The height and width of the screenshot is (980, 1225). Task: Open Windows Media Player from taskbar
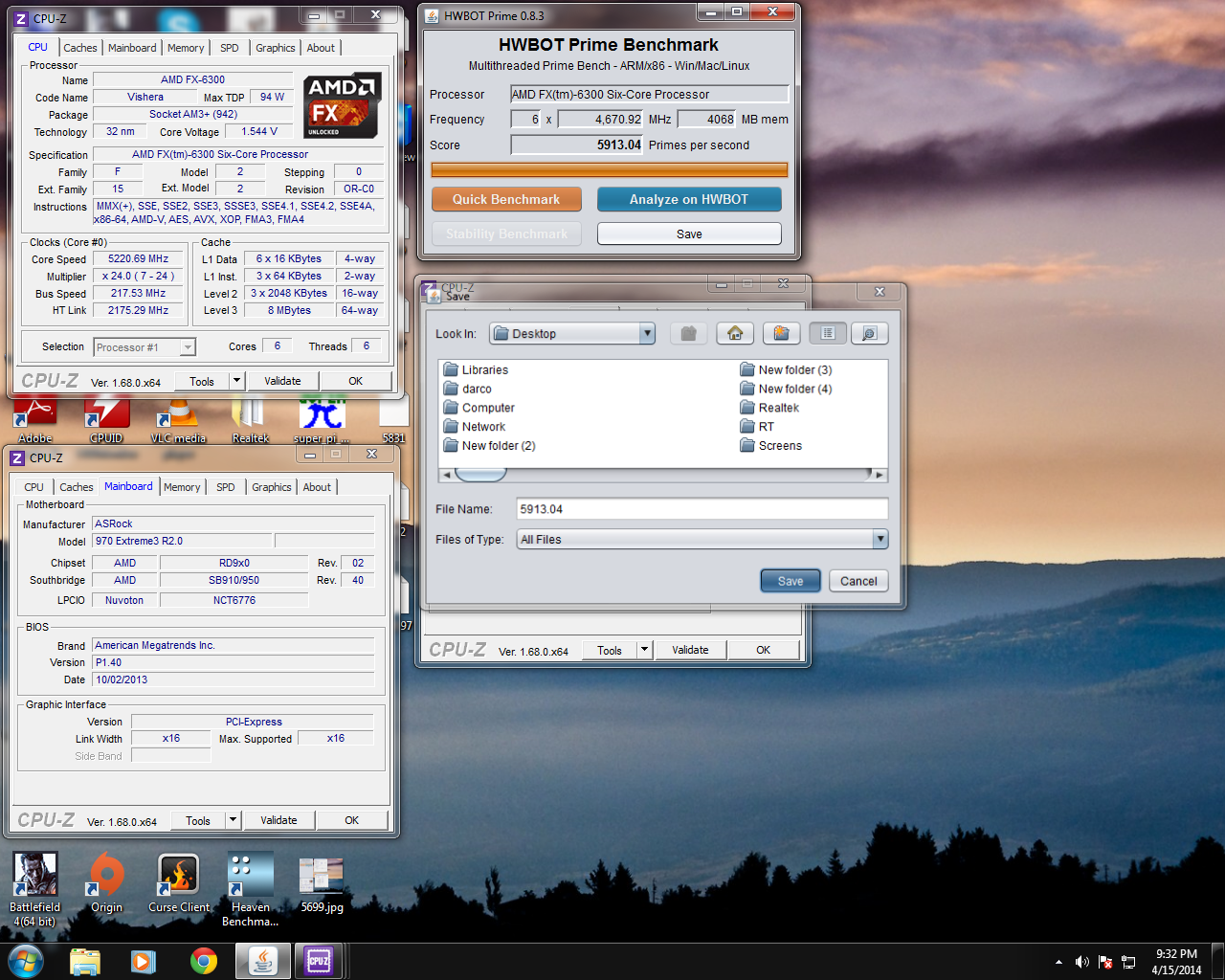[144, 961]
